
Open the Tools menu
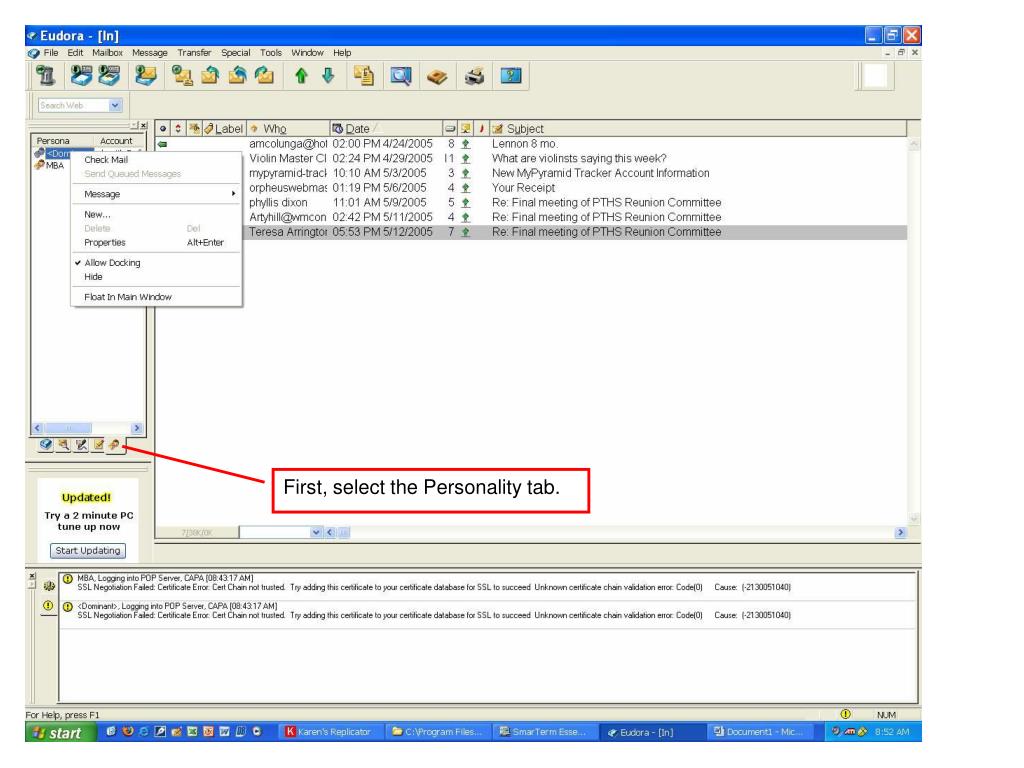click(x=270, y=53)
